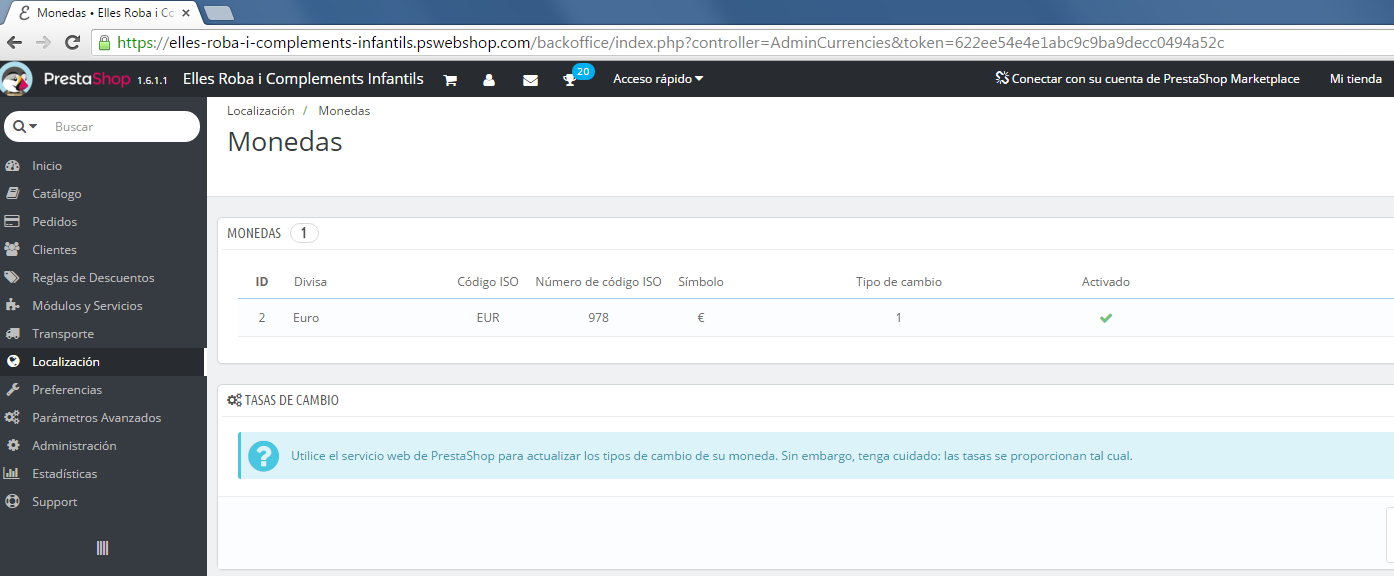The width and height of the screenshot is (1394, 576).
Task: Click the Support lifebuoy icon
Action: coord(12,502)
